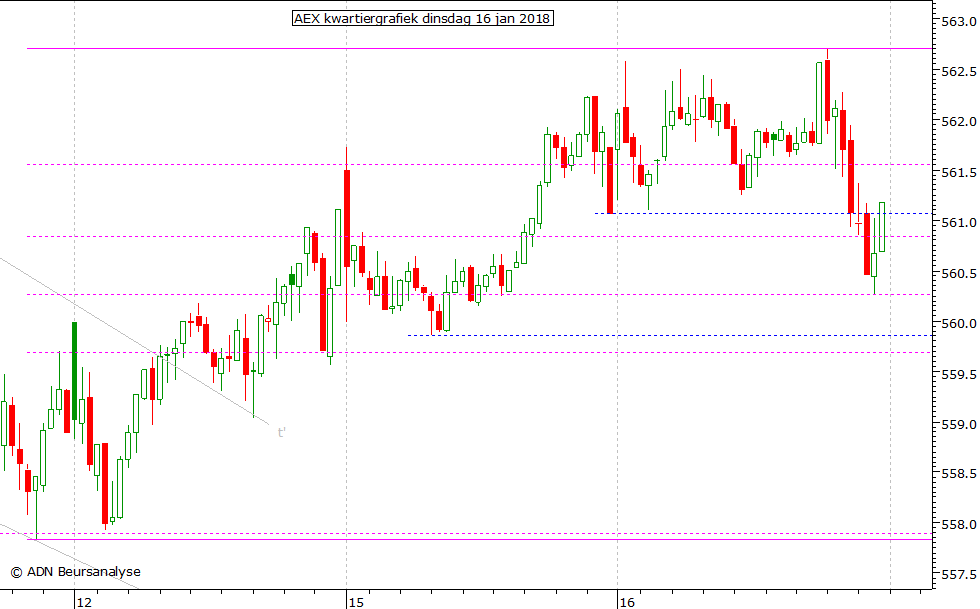Click the tall solid green candle after date 12

[x=74, y=371]
